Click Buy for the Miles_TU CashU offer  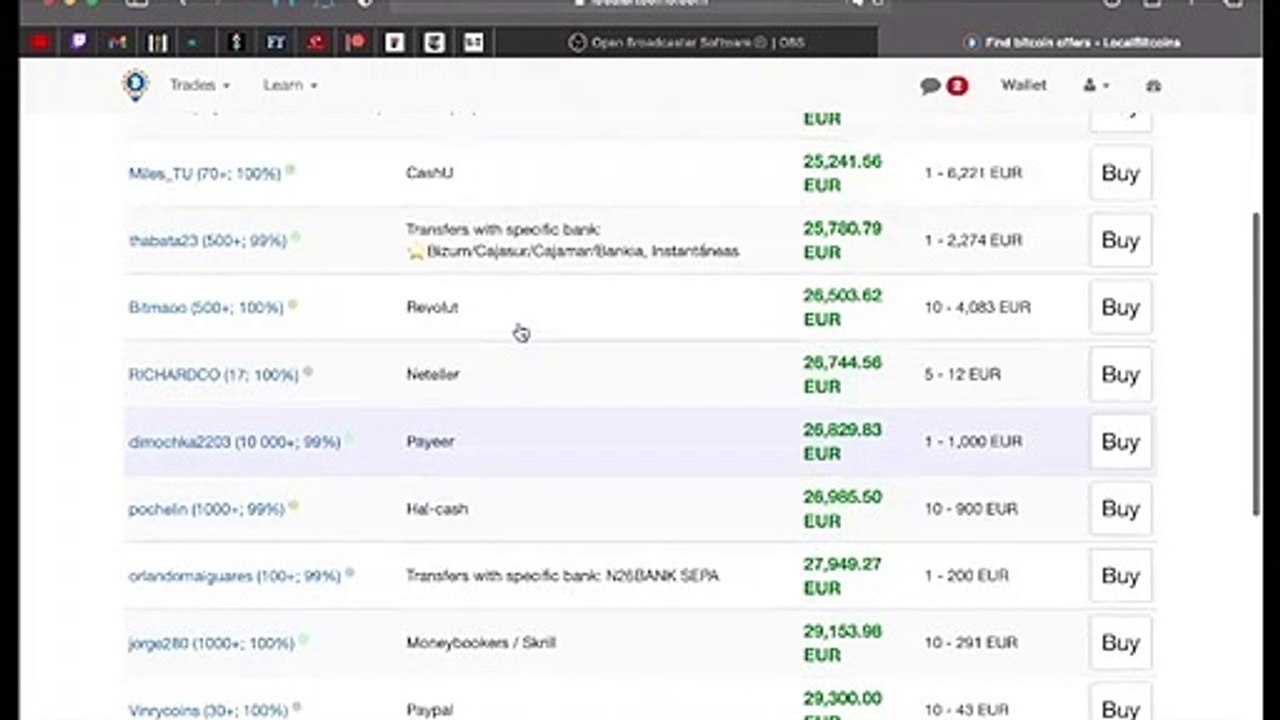point(1120,173)
